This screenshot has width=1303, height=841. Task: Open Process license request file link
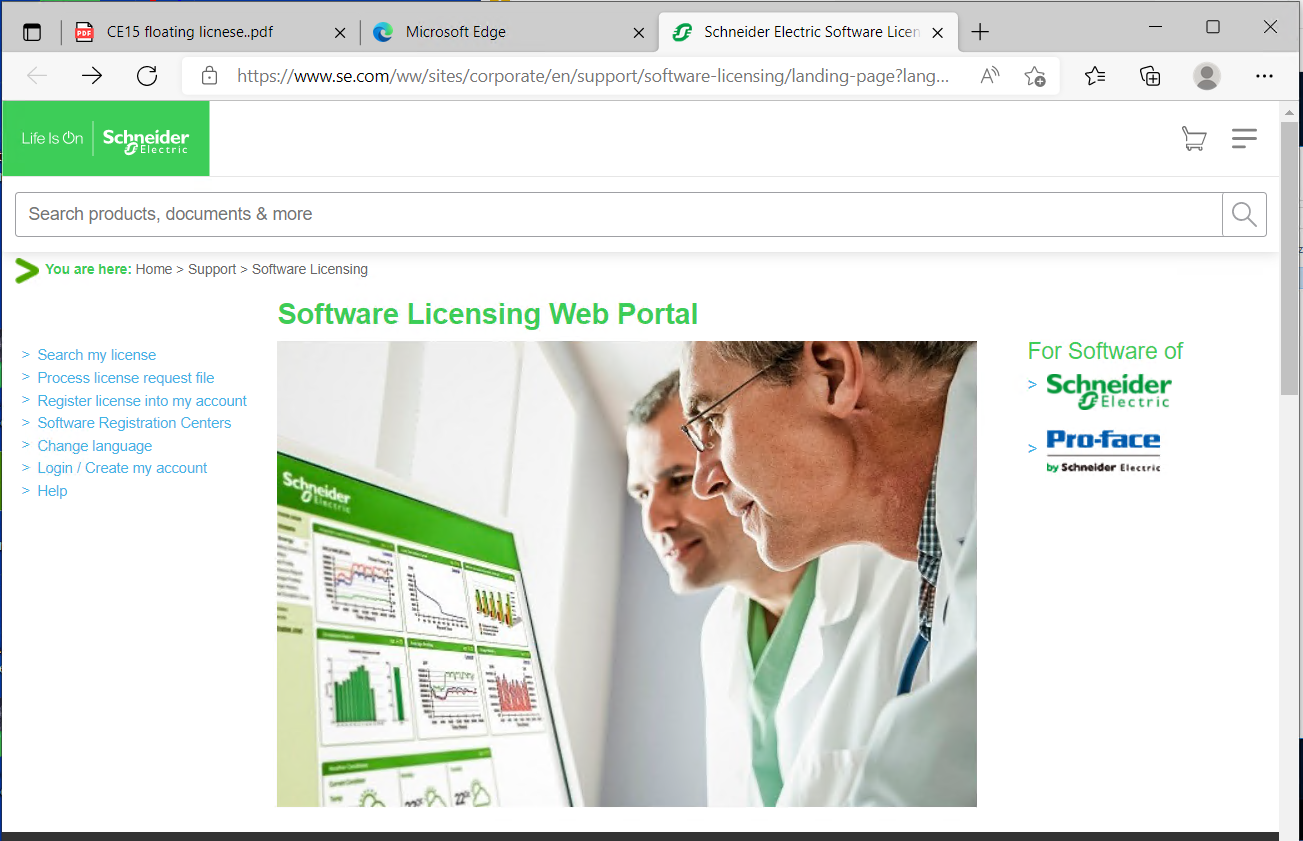pyautogui.click(x=126, y=378)
